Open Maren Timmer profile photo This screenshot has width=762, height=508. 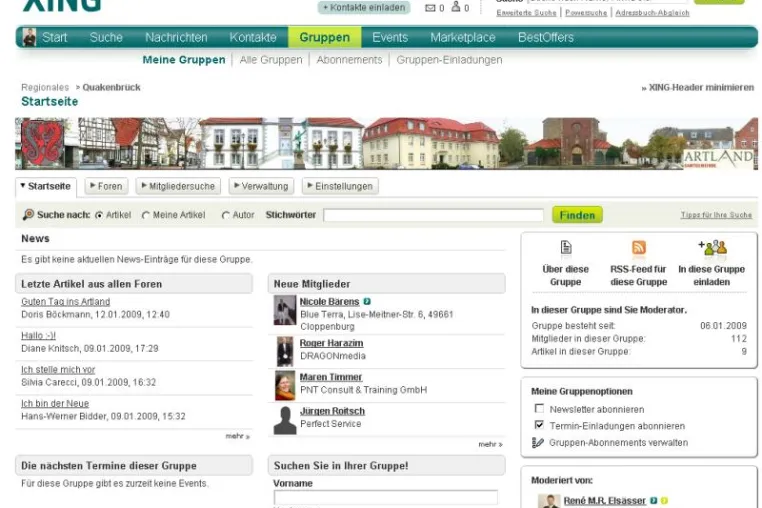tap(285, 385)
